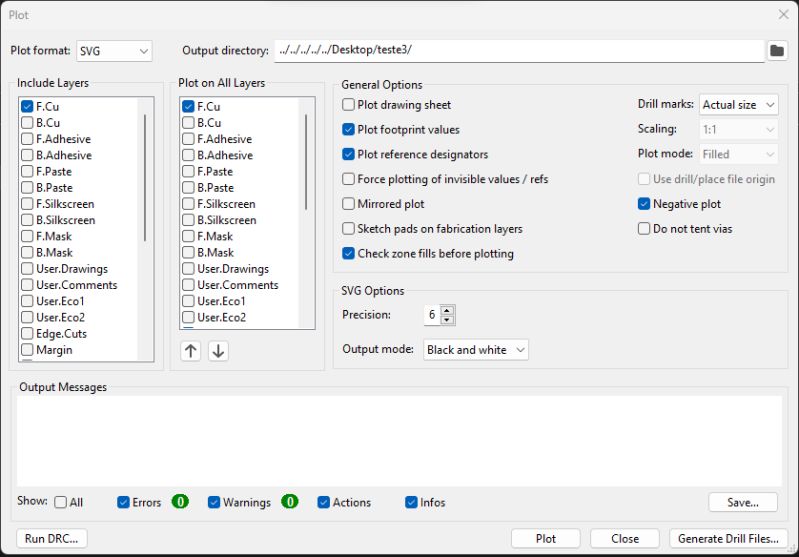Screen dimensions: 799x557
Task: Check B.Cu in Plot on All Layers
Action: [x=188, y=123]
